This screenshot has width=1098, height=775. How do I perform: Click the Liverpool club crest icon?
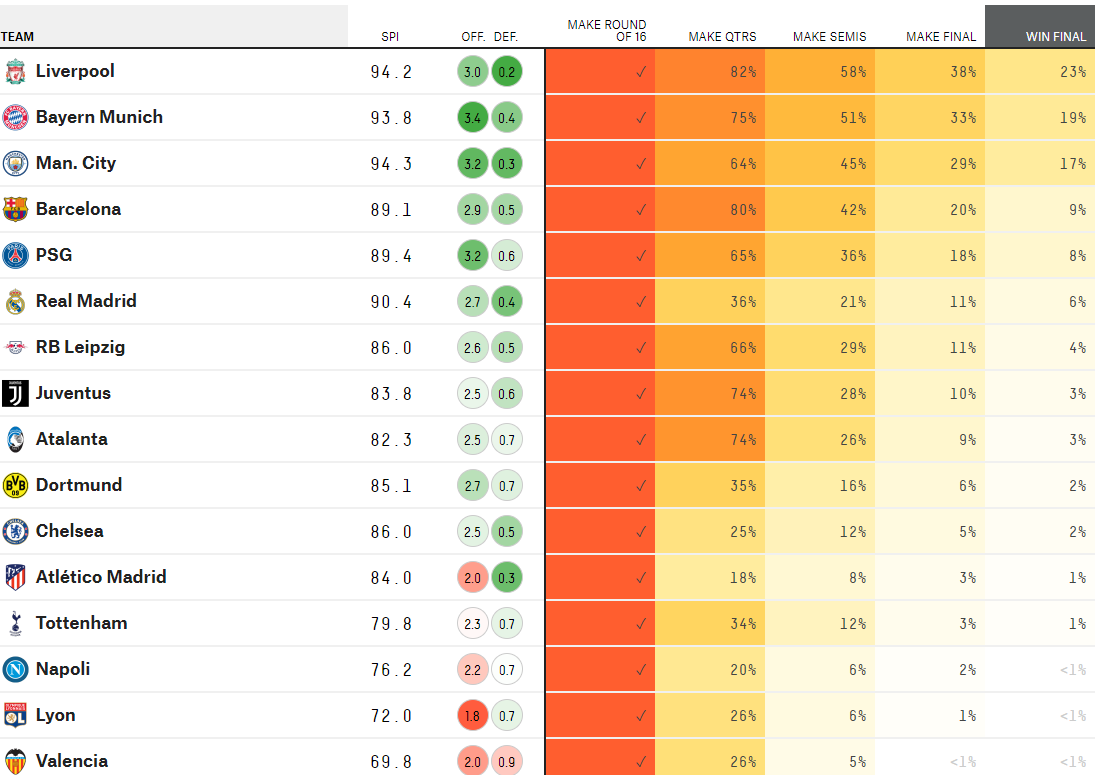coord(15,72)
